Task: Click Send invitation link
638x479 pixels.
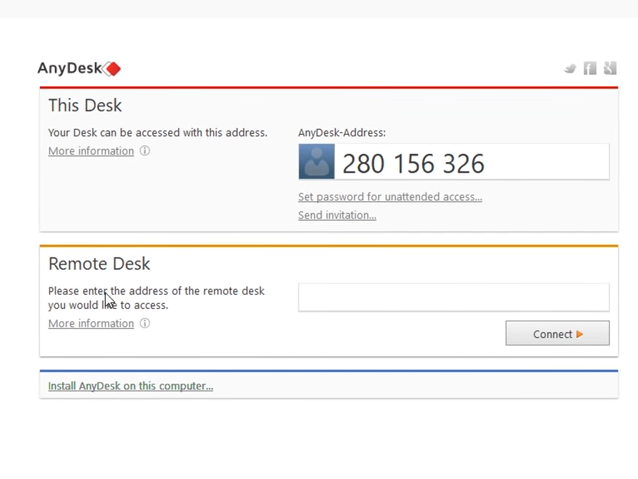Action: [x=337, y=215]
